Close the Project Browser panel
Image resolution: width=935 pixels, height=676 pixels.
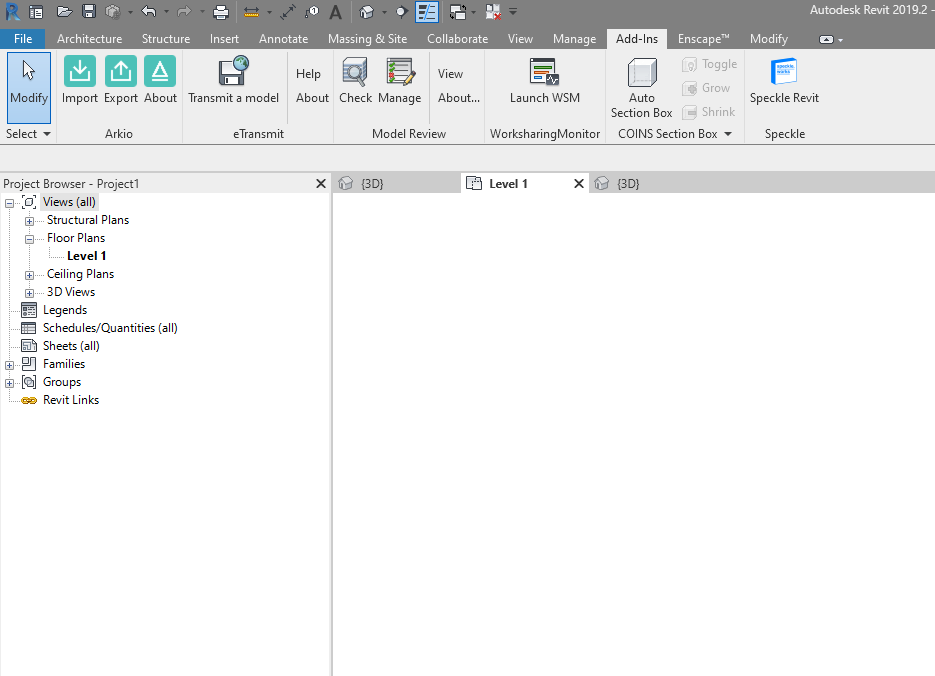tap(321, 184)
